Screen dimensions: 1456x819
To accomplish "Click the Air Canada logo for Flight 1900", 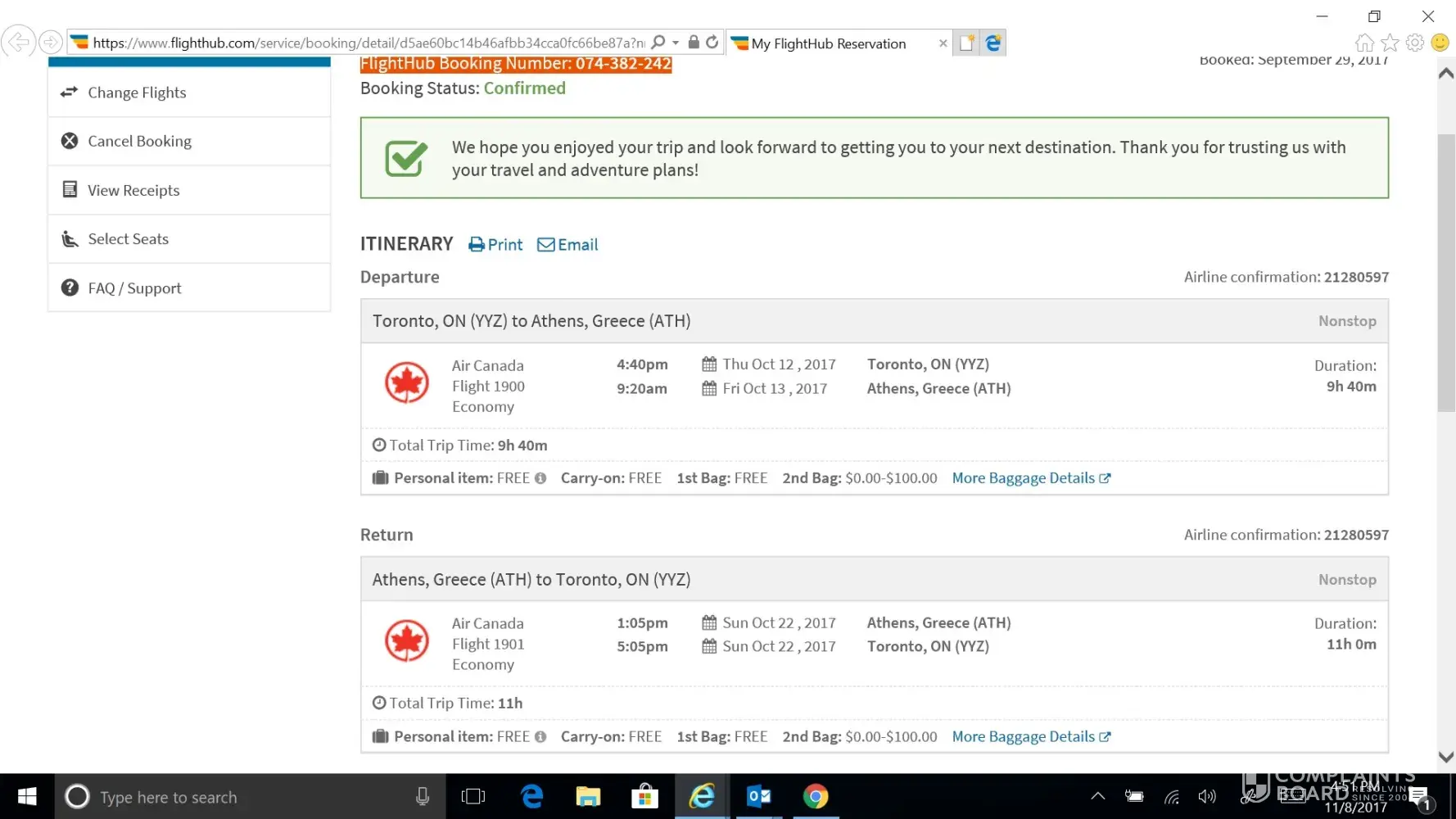I will tap(407, 382).
